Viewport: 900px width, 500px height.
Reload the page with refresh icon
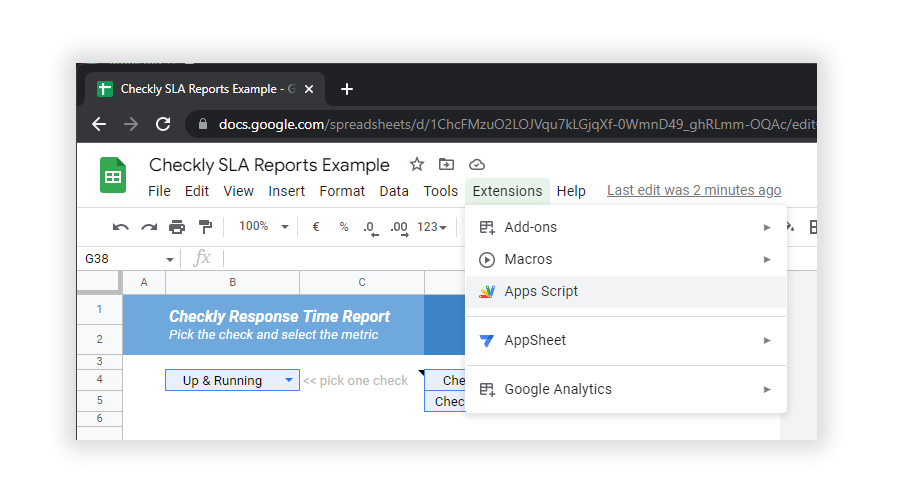click(163, 124)
